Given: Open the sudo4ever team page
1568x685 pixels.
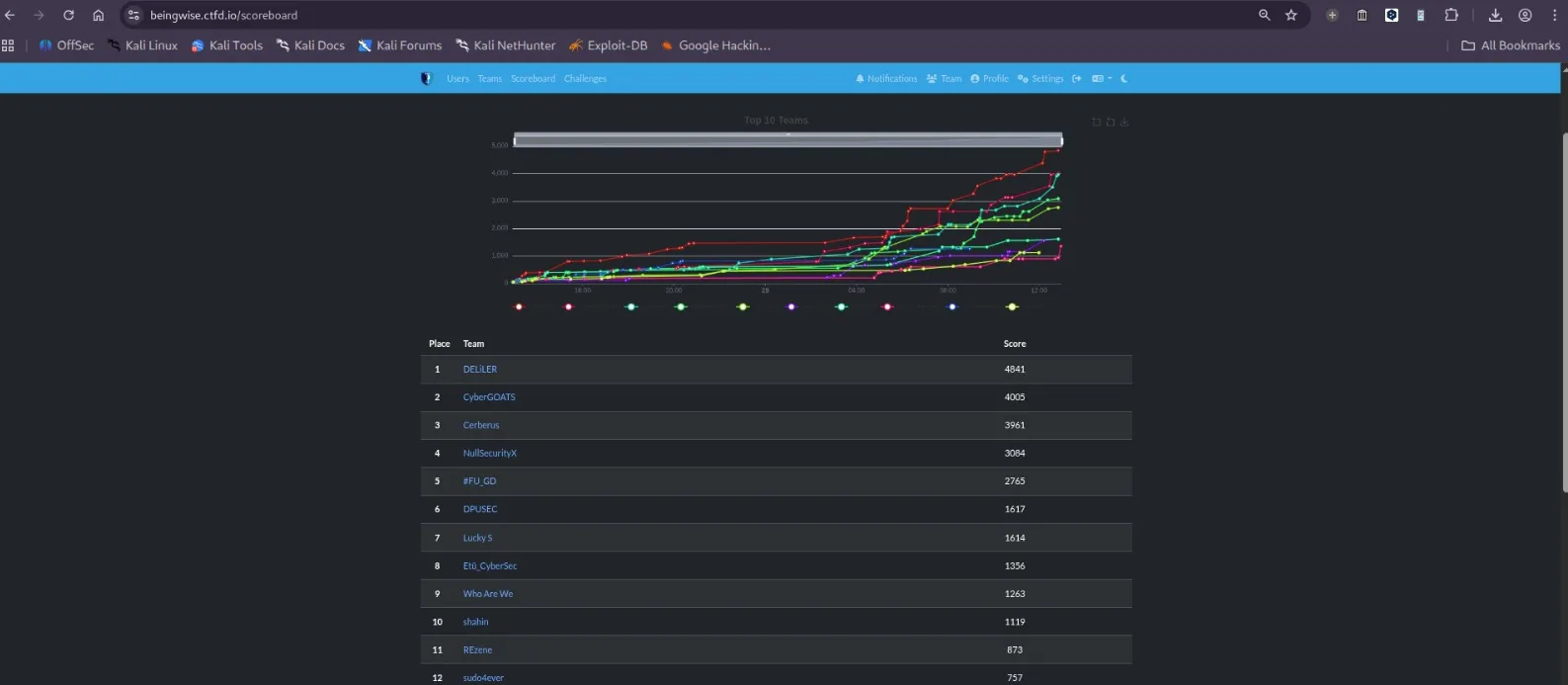Looking at the screenshot, I should tap(483, 677).
